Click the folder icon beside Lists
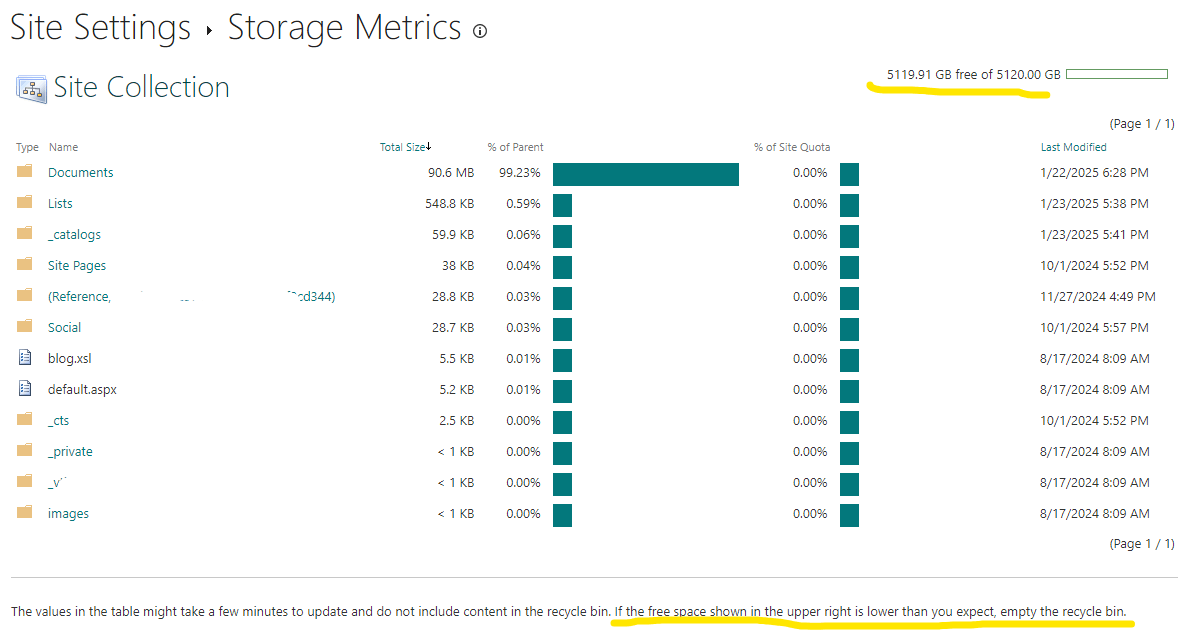This screenshot has height=634, width=1192. (25, 202)
